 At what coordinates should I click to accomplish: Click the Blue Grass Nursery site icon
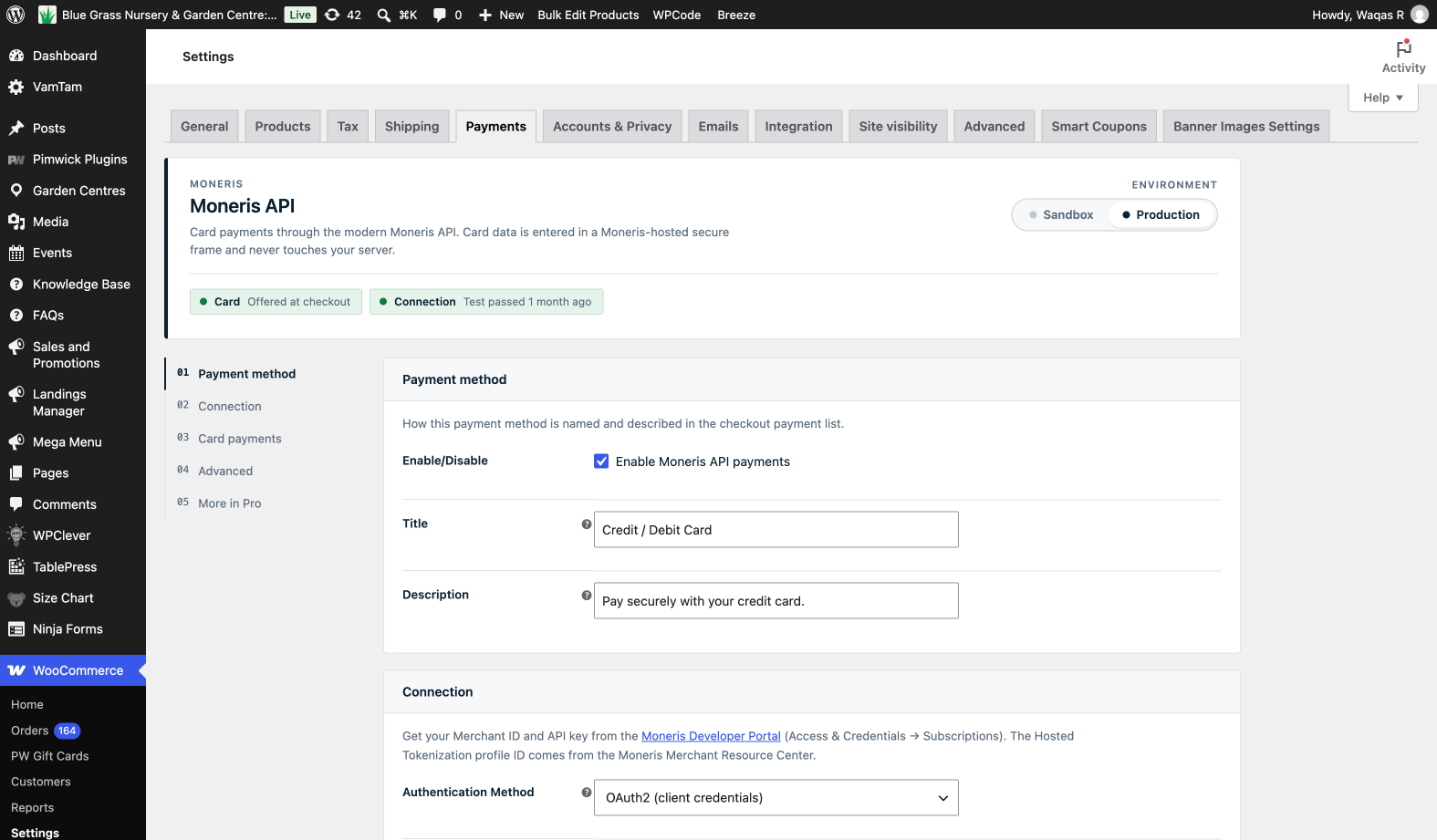point(47,15)
